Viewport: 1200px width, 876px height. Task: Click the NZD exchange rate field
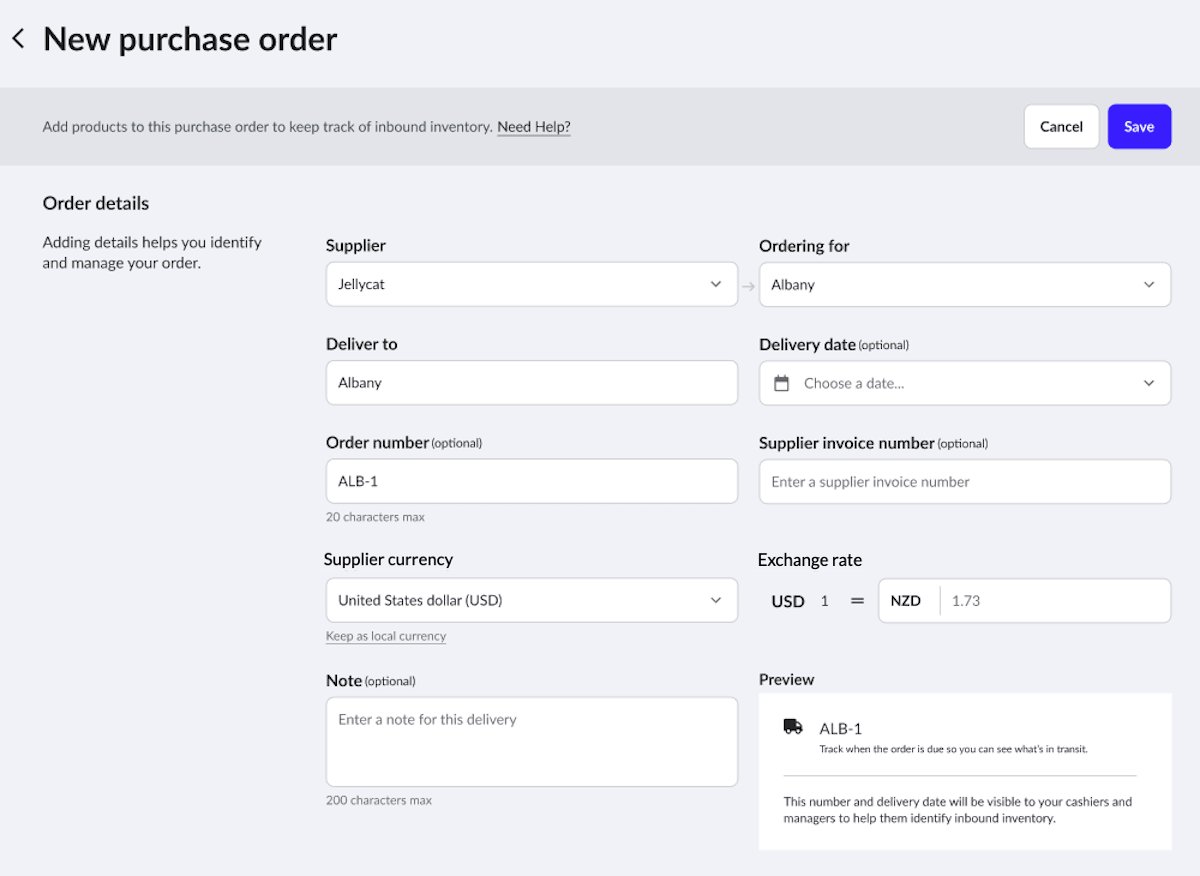click(x=1025, y=601)
